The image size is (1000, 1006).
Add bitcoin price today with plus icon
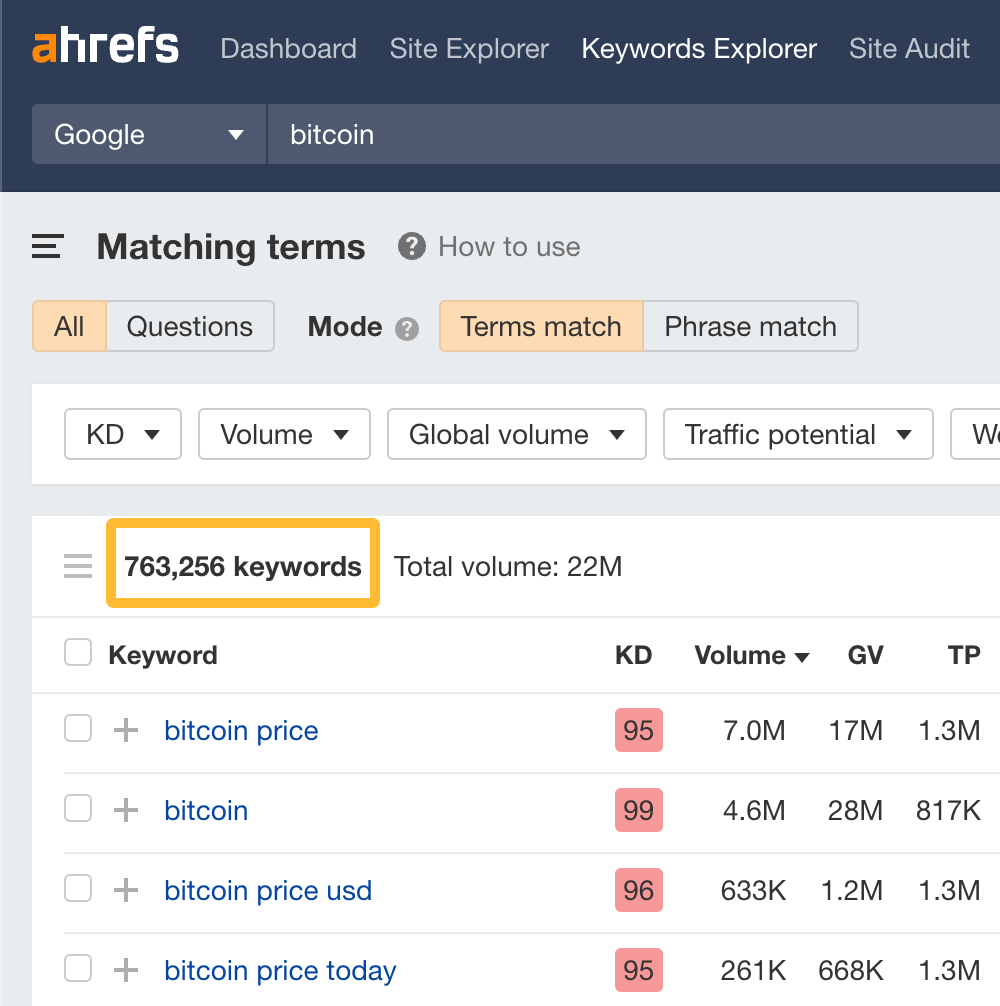(x=125, y=969)
